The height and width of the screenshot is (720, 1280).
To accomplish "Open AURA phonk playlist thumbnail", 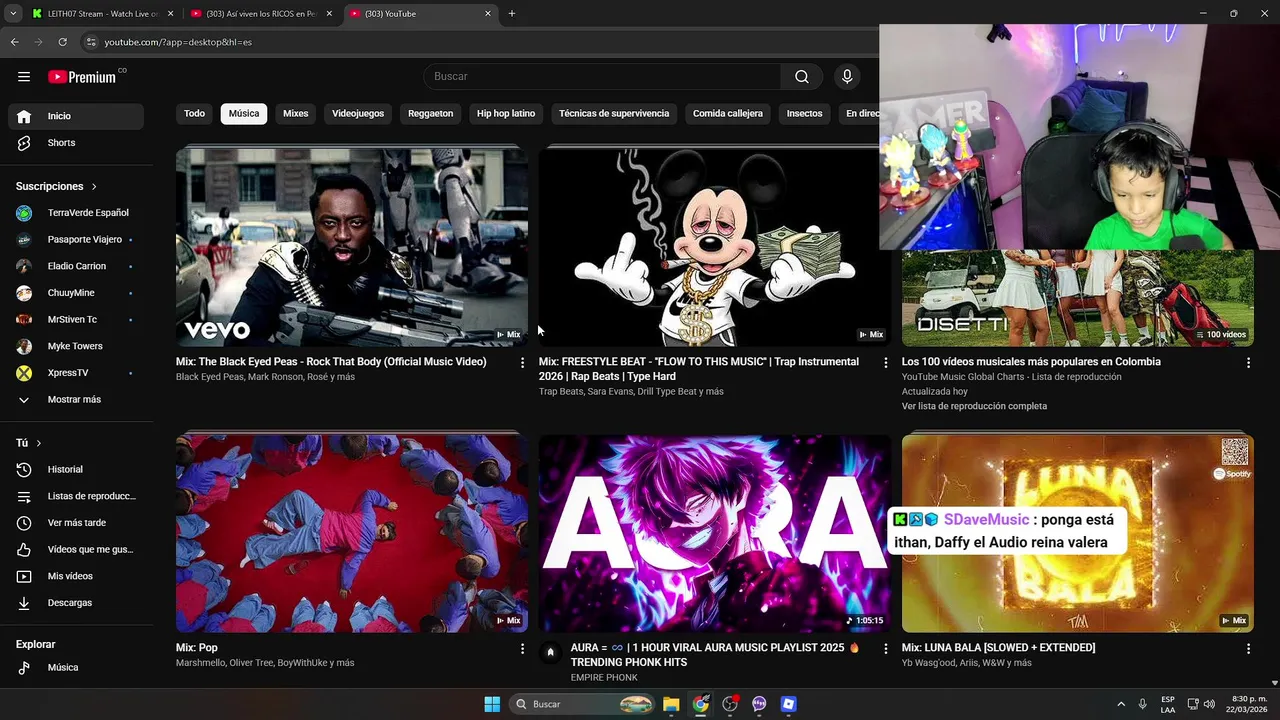I will 715,533.
